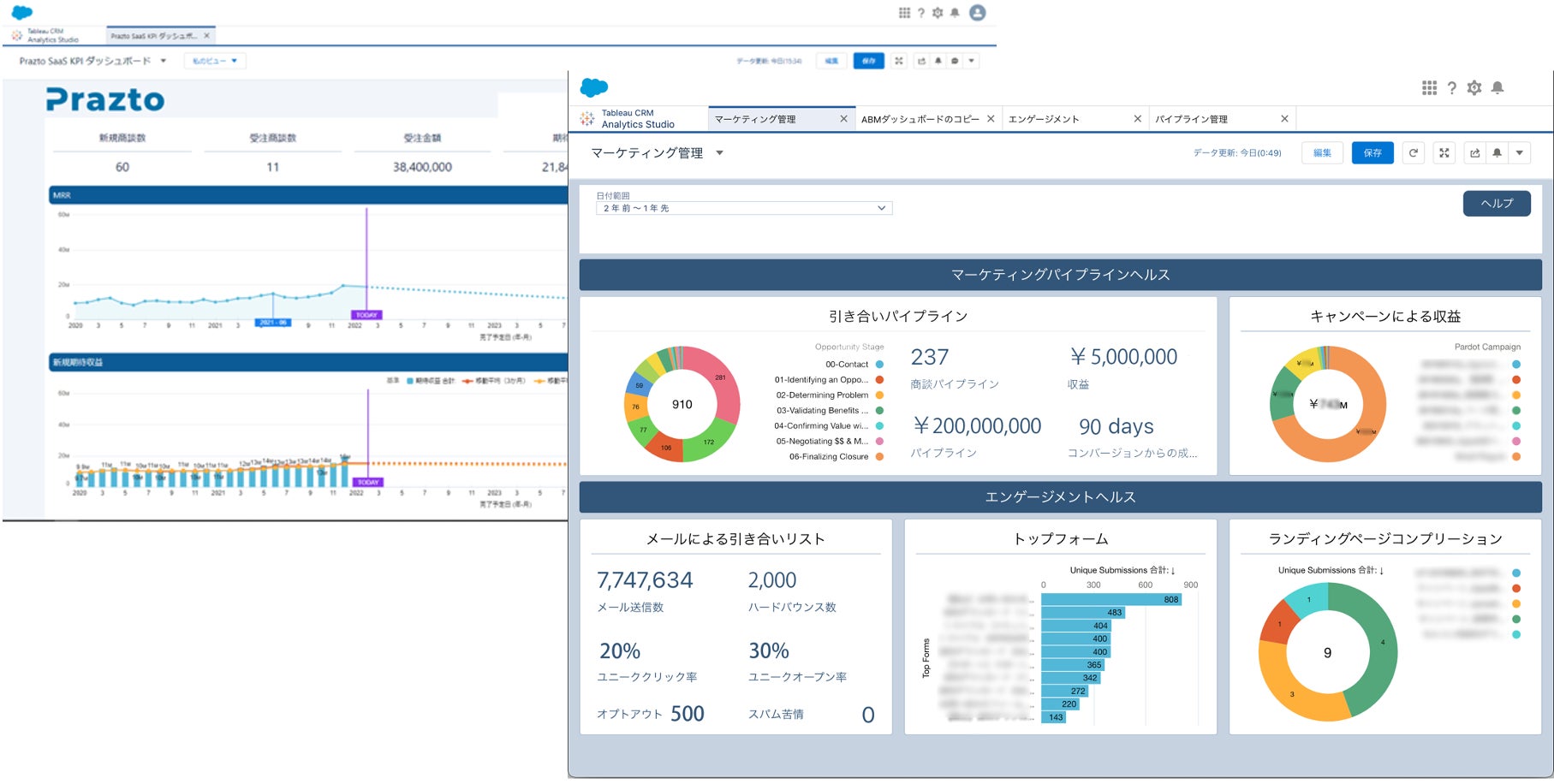Viewport: 1554px width, 784px height.
Task: Expand the マーケティング管理 title menu
Action: click(719, 153)
